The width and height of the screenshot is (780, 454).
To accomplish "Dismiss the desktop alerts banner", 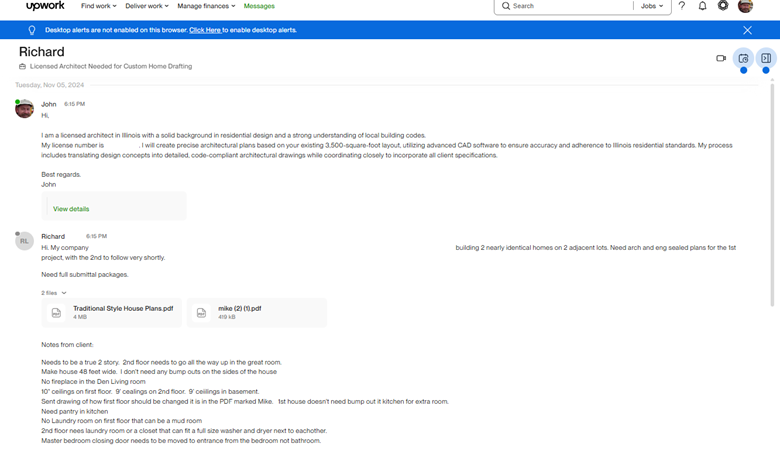I will tap(747, 30).
